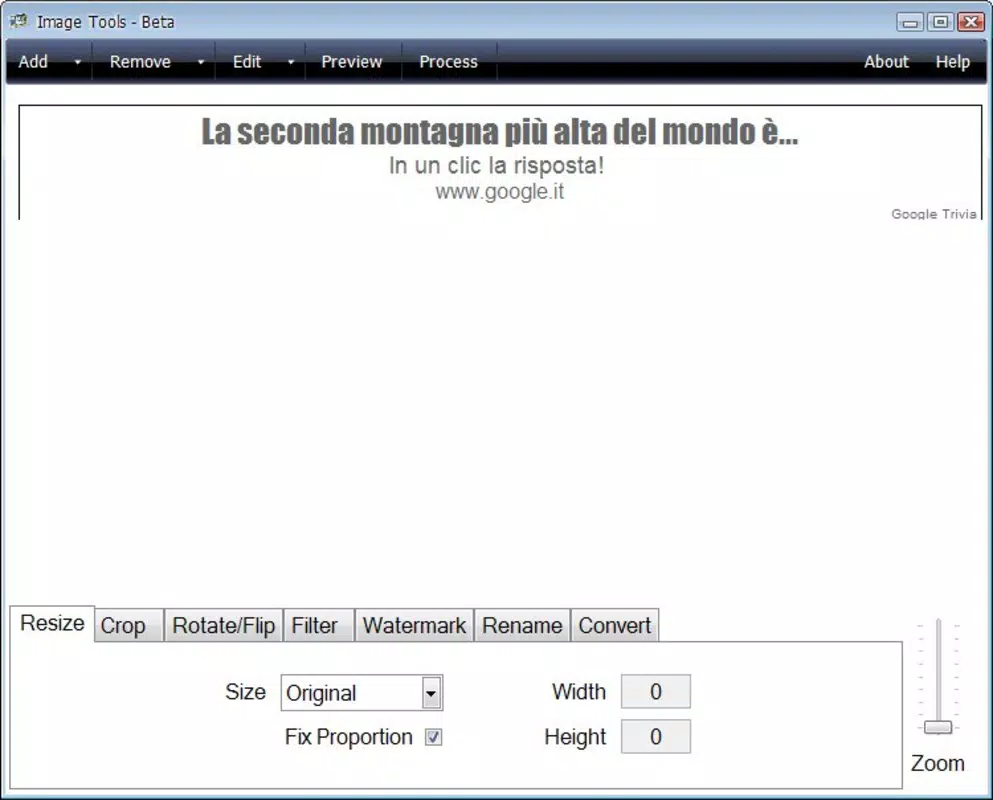Open the Google ad headline about the second highest mountain

pyautogui.click(x=500, y=132)
